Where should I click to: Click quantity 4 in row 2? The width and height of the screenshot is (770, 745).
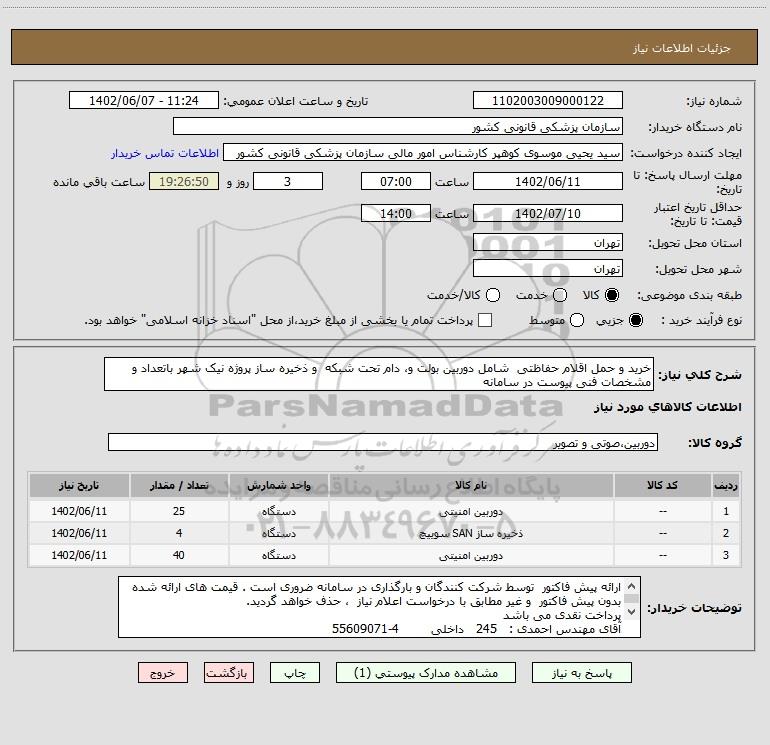179,533
